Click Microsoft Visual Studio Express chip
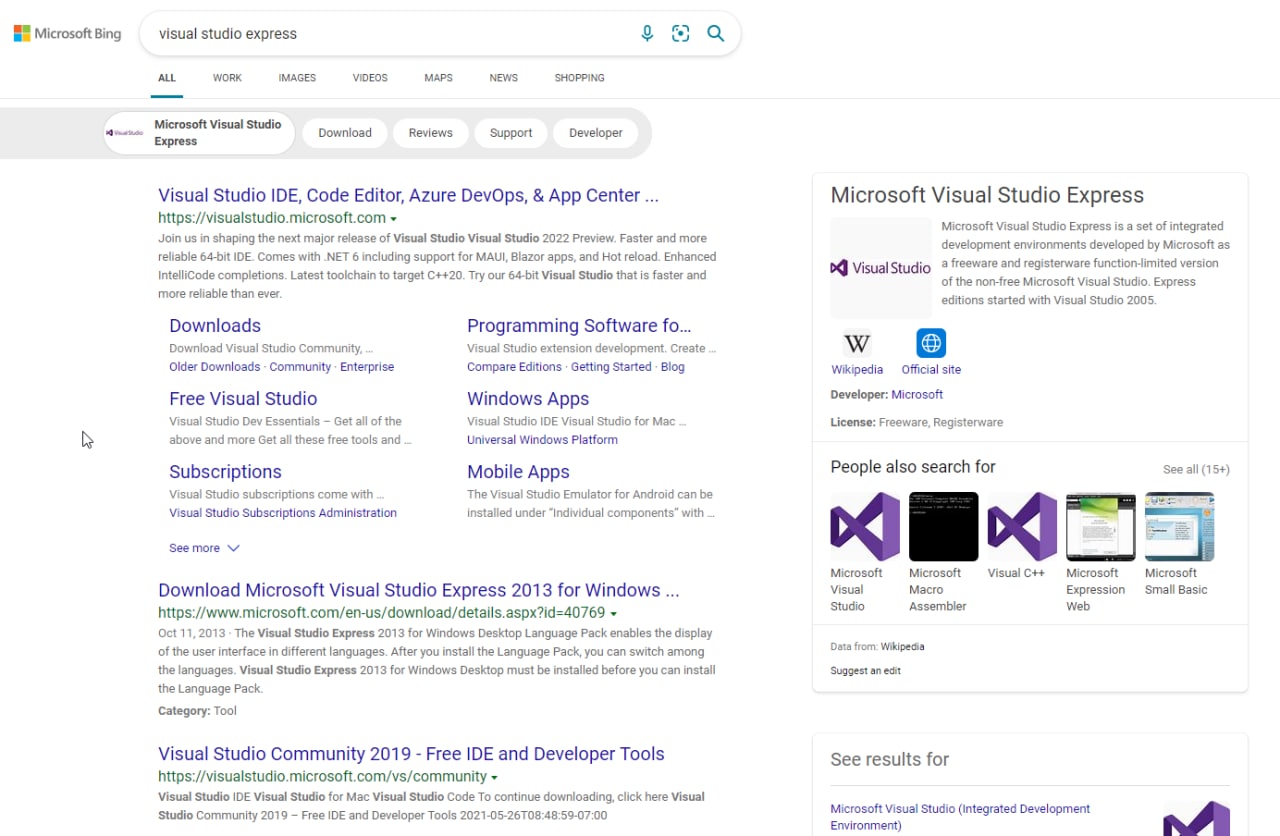Screen dimensions: 1280x836 tap(200, 133)
